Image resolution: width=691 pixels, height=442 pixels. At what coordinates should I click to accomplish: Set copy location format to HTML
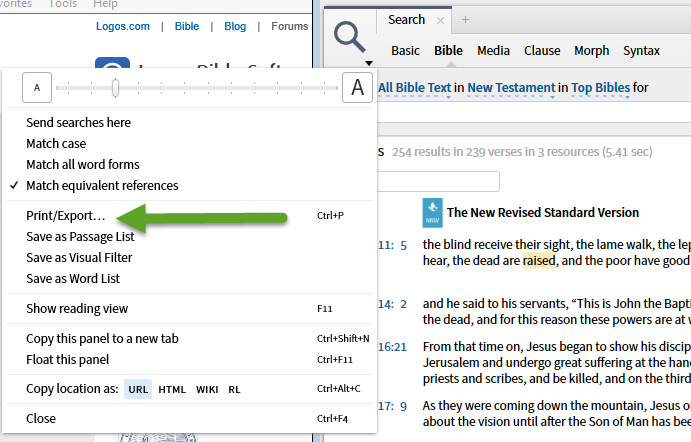[172, 390]
